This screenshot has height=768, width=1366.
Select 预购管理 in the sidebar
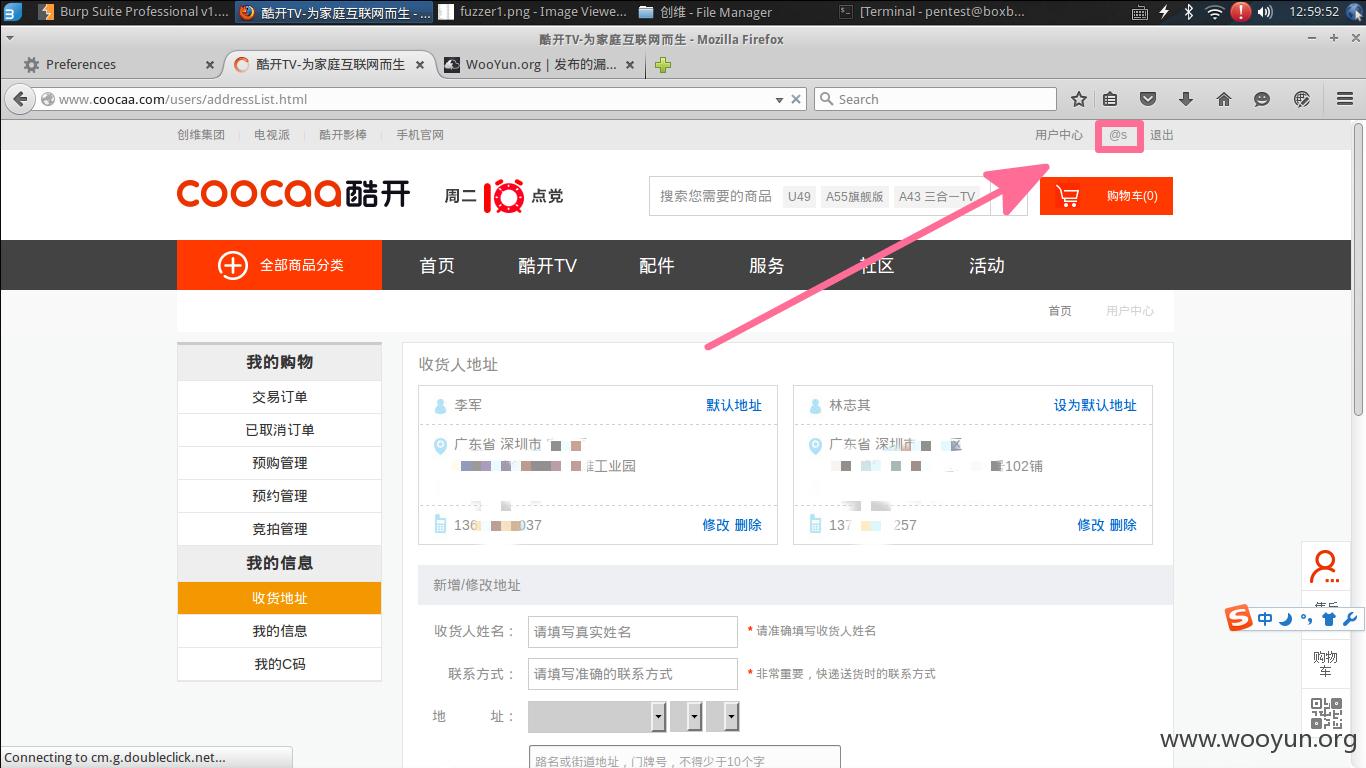pos(279,463)
